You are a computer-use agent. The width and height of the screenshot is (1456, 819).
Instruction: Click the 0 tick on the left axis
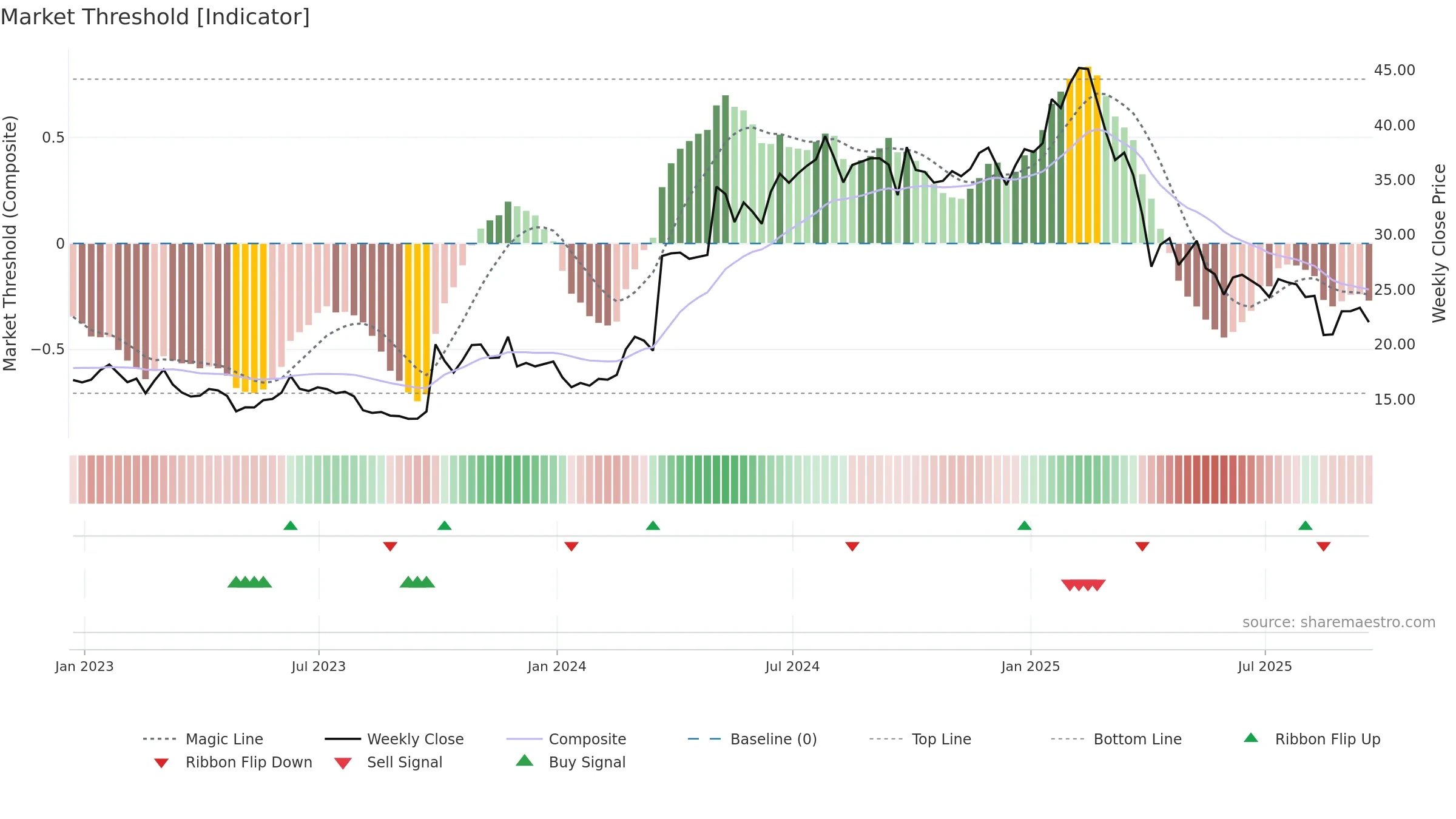[60, 244]
